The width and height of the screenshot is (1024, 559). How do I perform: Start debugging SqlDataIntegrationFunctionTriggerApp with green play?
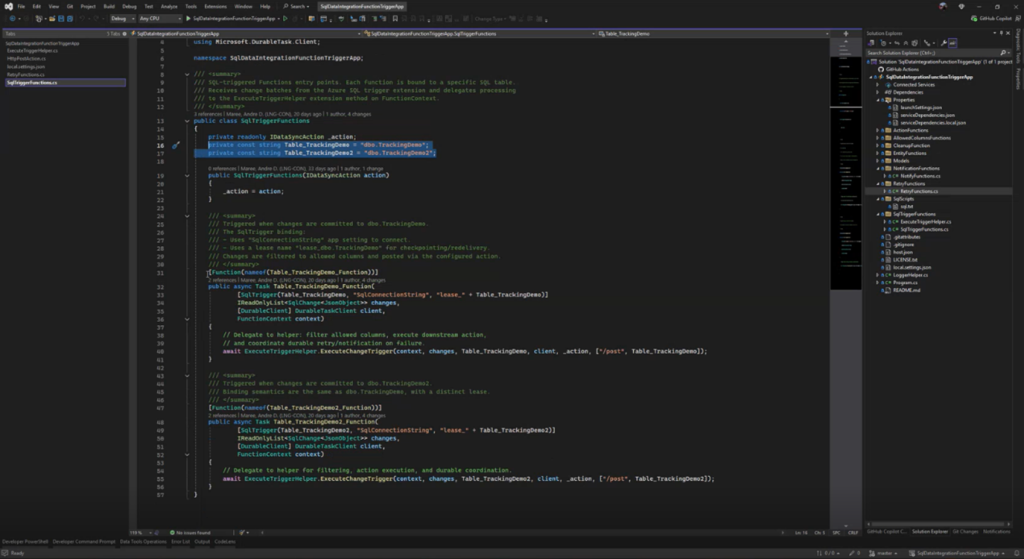(x=231, y=19)
